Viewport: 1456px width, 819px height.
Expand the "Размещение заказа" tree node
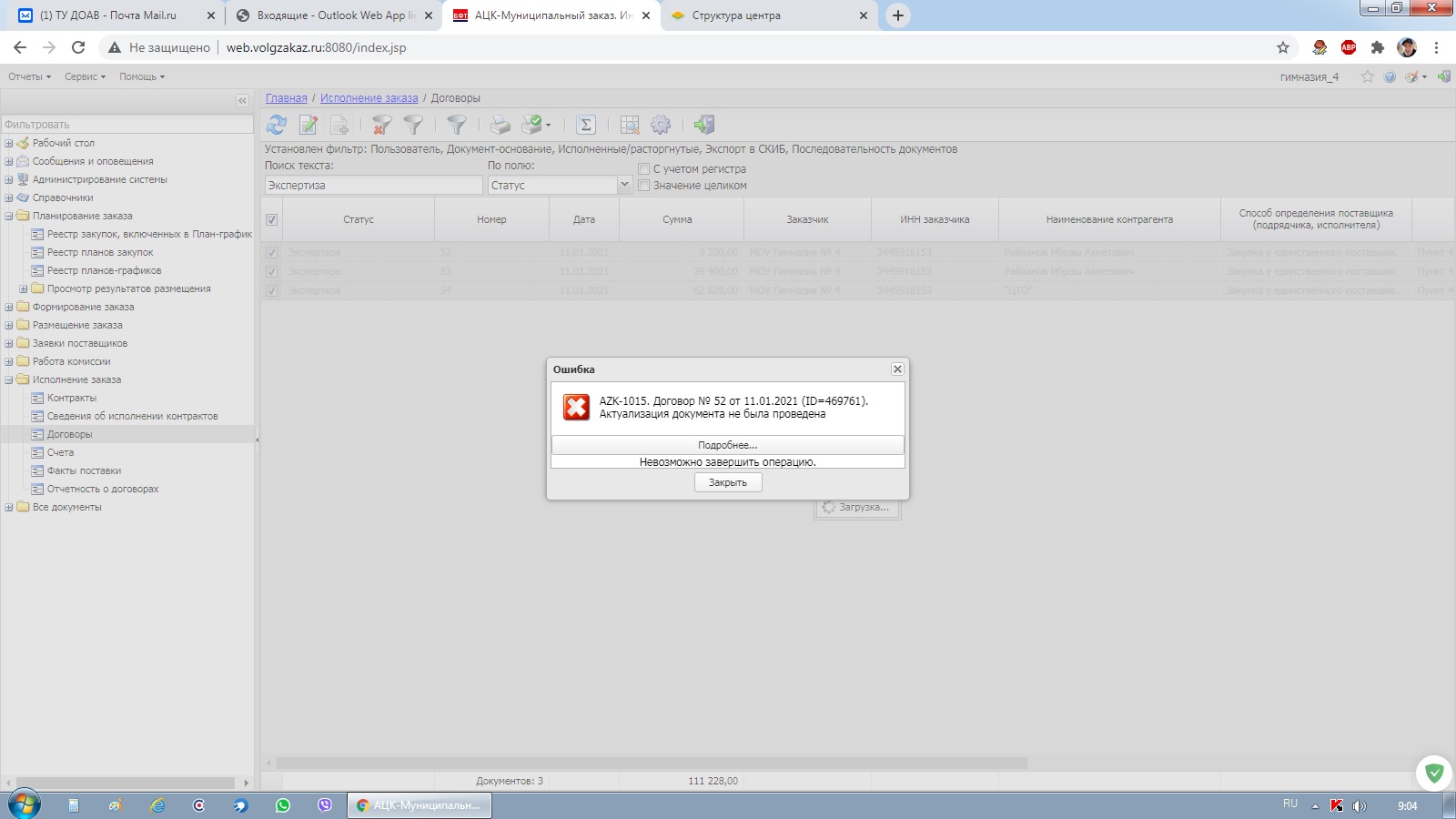(9, 325)
